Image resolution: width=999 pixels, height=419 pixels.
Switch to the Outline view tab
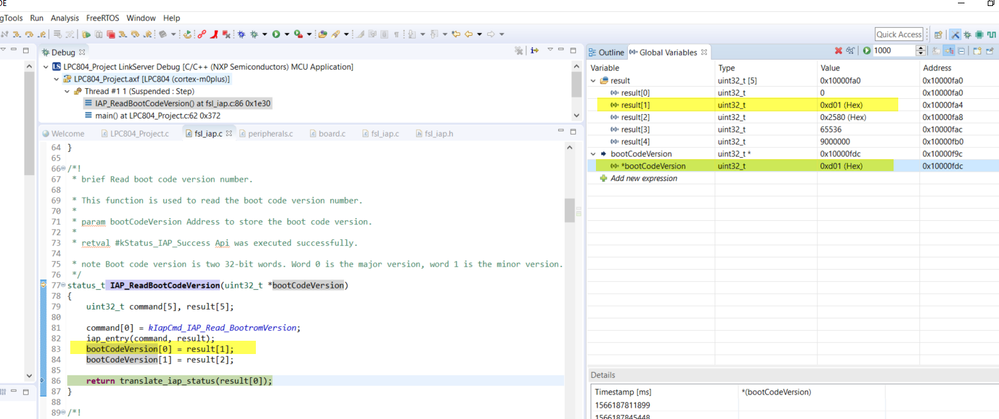(x=611, y=52)
